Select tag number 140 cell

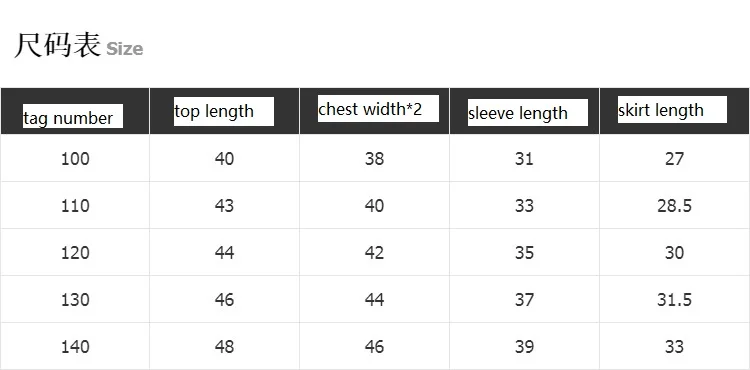coord(75,347)
